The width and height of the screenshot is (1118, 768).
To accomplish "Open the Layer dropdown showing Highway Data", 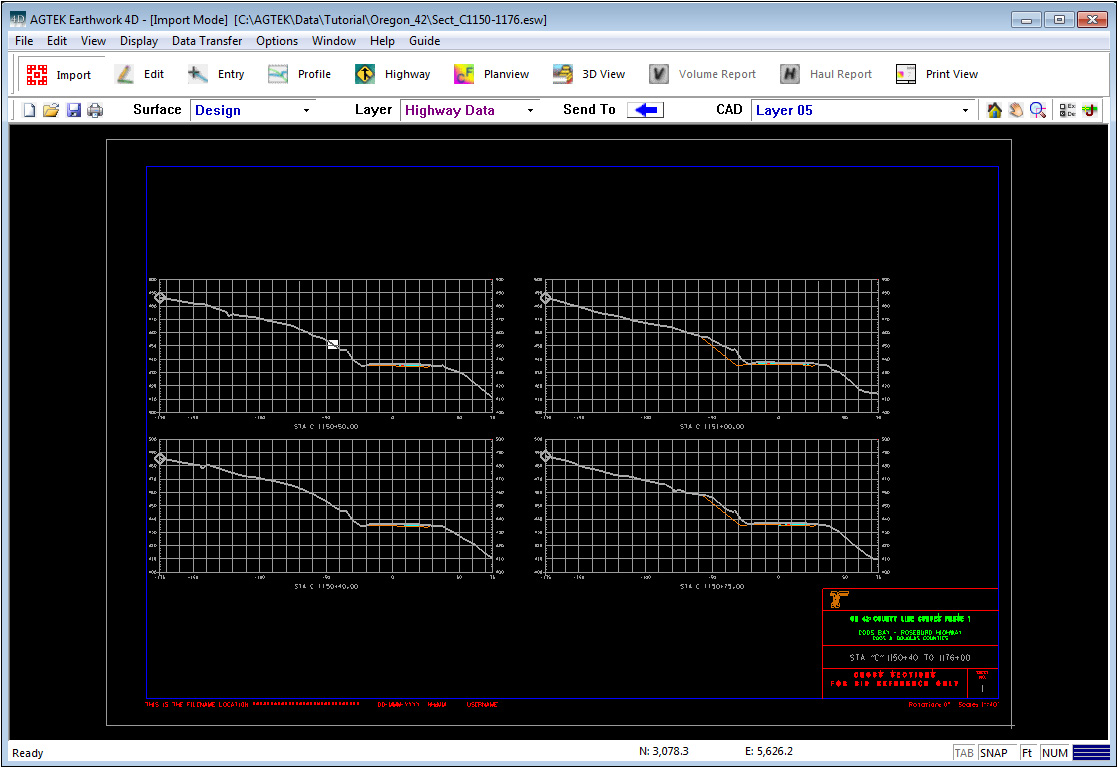I will pyautogui.click(x=530, y=110).
